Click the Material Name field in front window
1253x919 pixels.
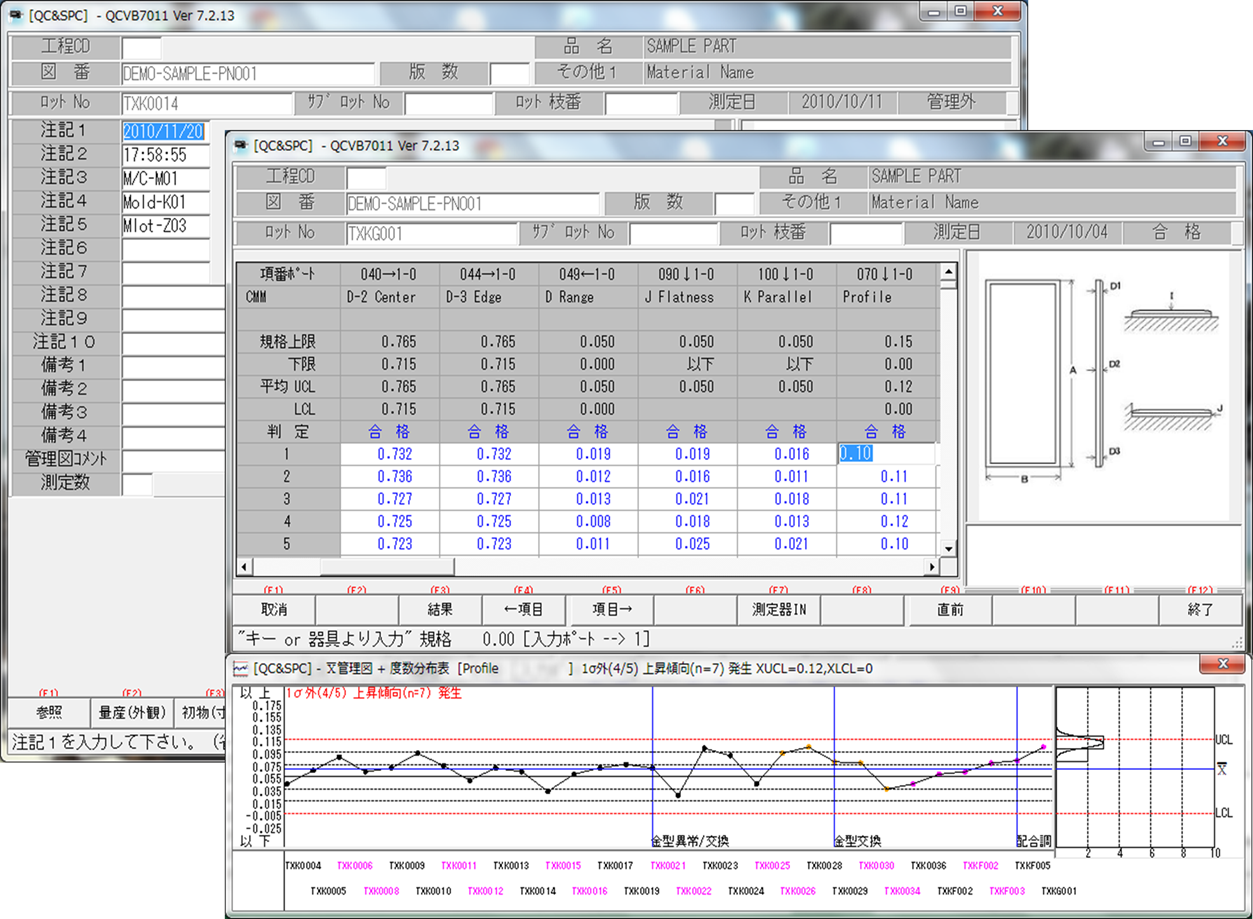[1052, 204]
